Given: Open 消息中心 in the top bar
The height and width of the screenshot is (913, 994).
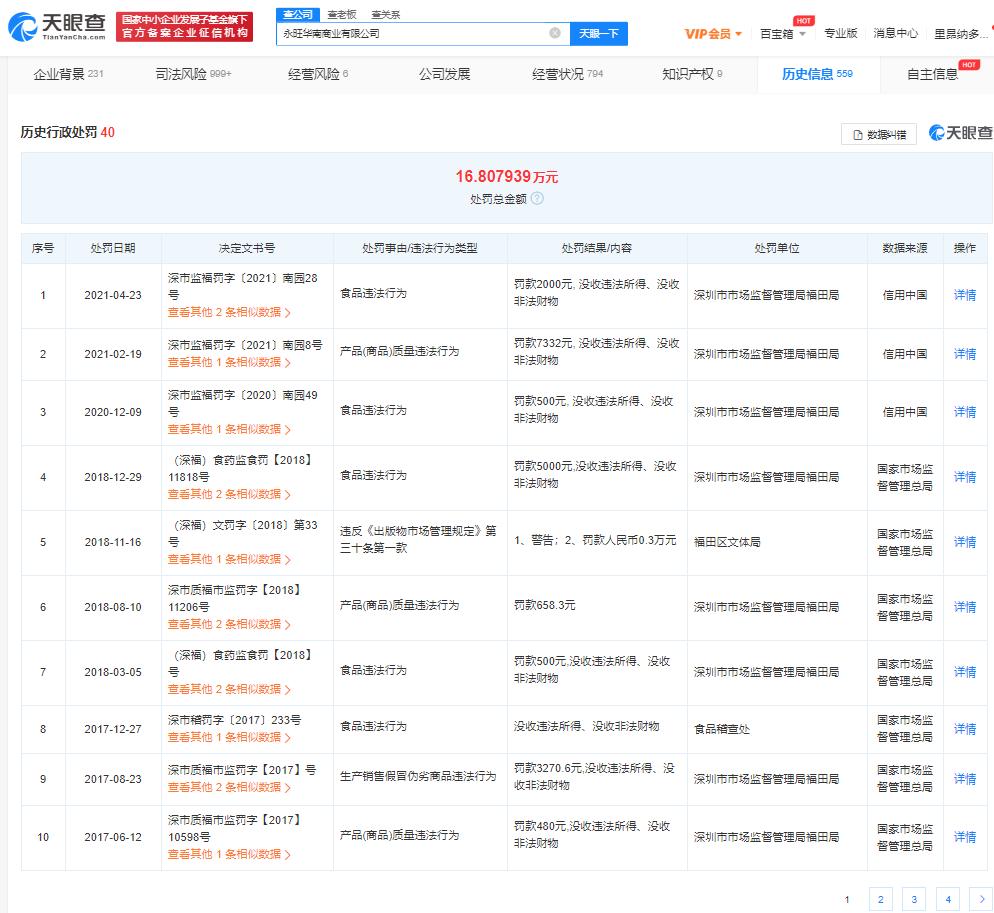Looking at the screenshot, I should point(895,33).
